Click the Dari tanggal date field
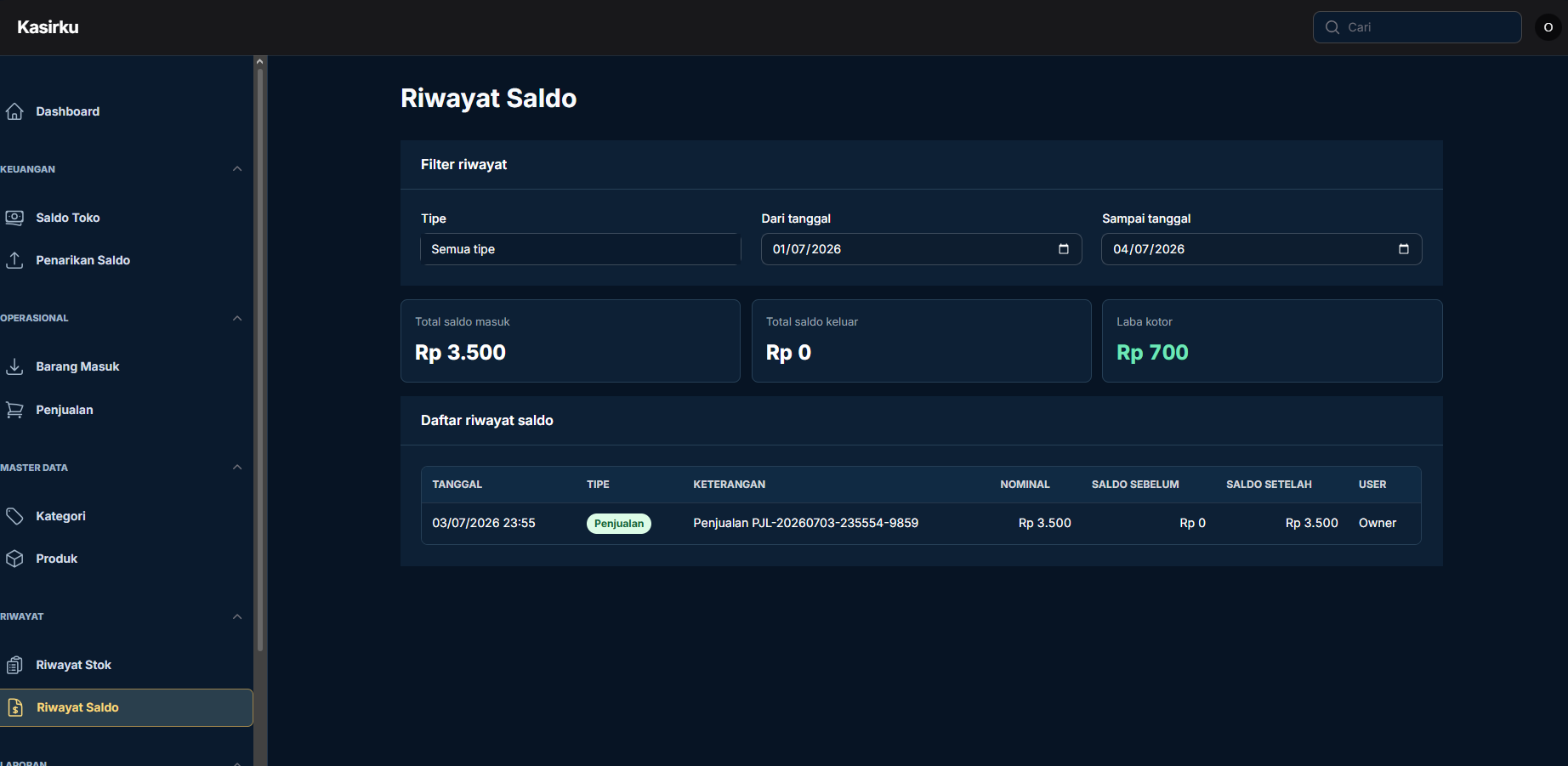The width and height of the screenshot is (1568, 766). [921, 249]
